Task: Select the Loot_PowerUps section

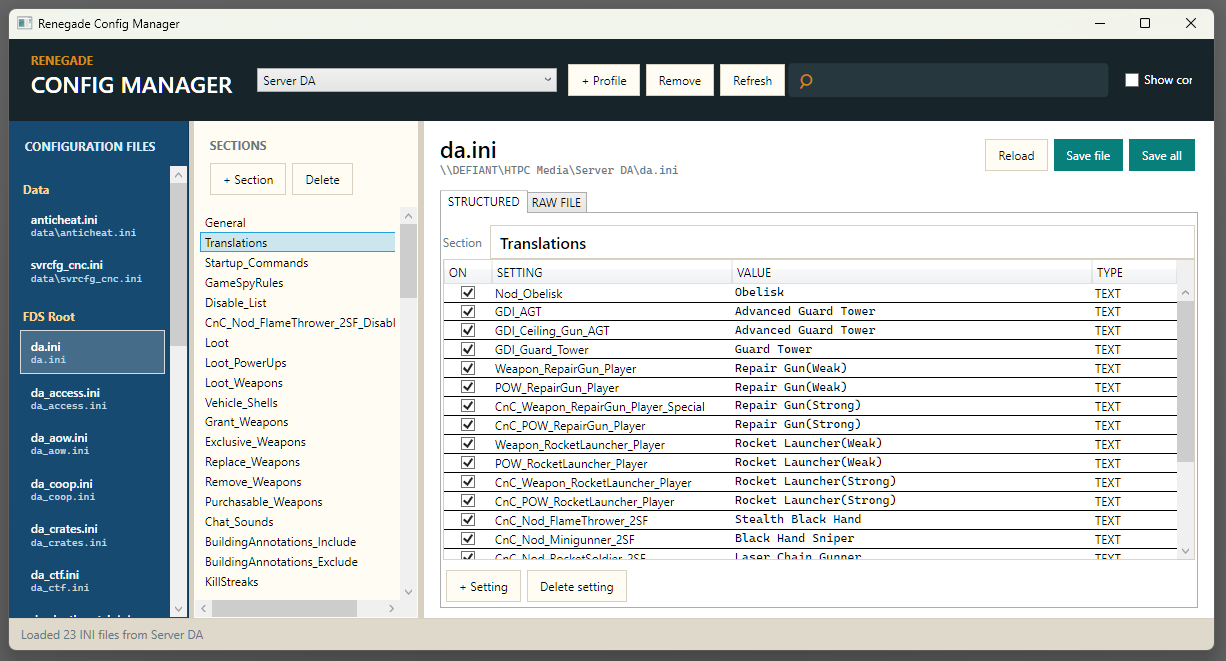Action: [x=298, y=362]
